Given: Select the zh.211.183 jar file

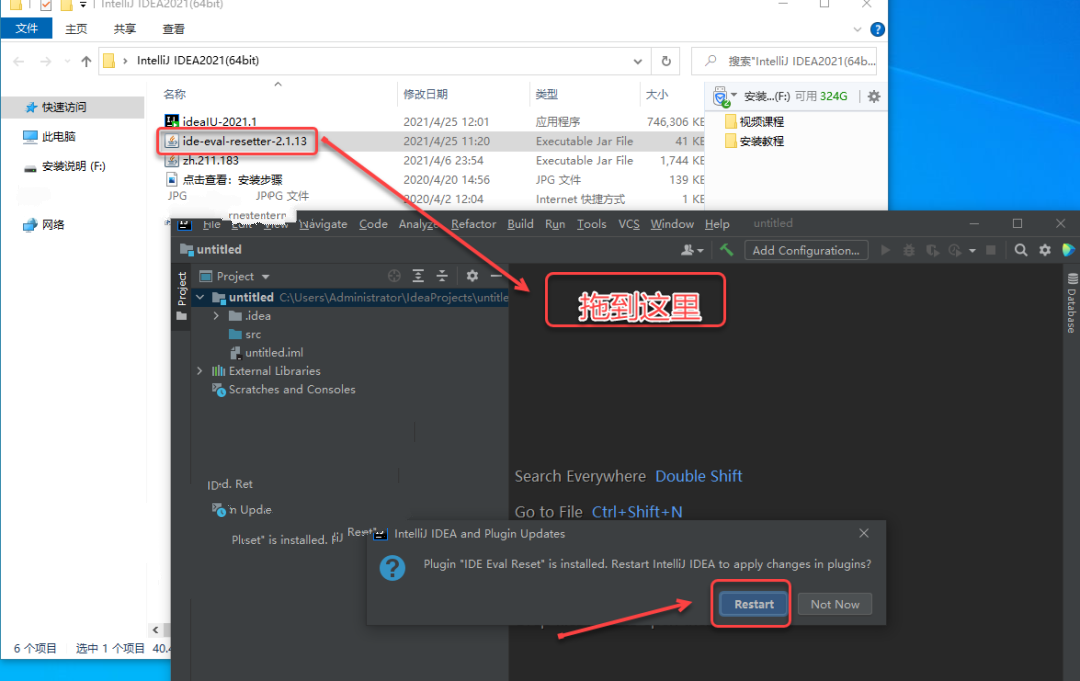Looking at the screenshot, I should pyautogui.click(x=202, y=160).
